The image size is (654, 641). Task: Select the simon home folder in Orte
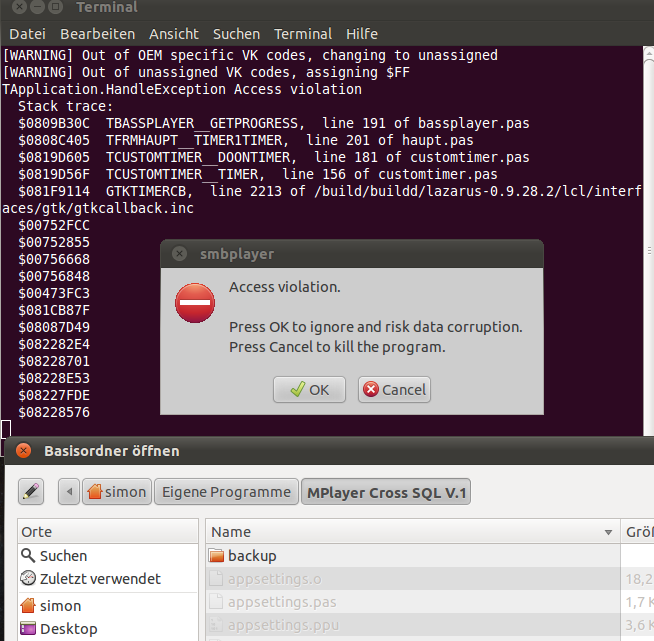pos(60,606)
